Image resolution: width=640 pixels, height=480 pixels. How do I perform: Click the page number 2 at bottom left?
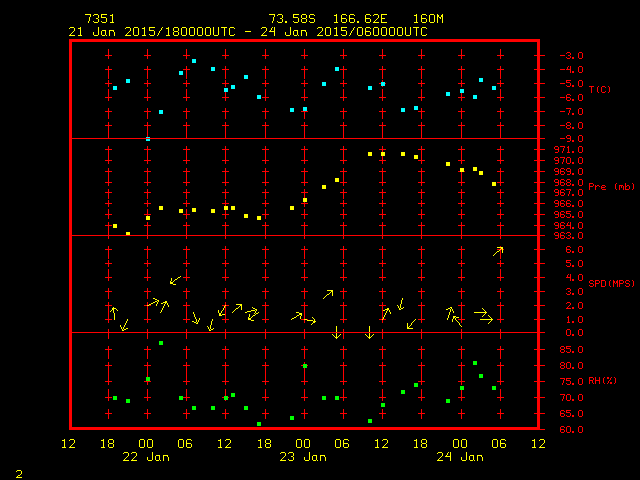pos(19,474)
